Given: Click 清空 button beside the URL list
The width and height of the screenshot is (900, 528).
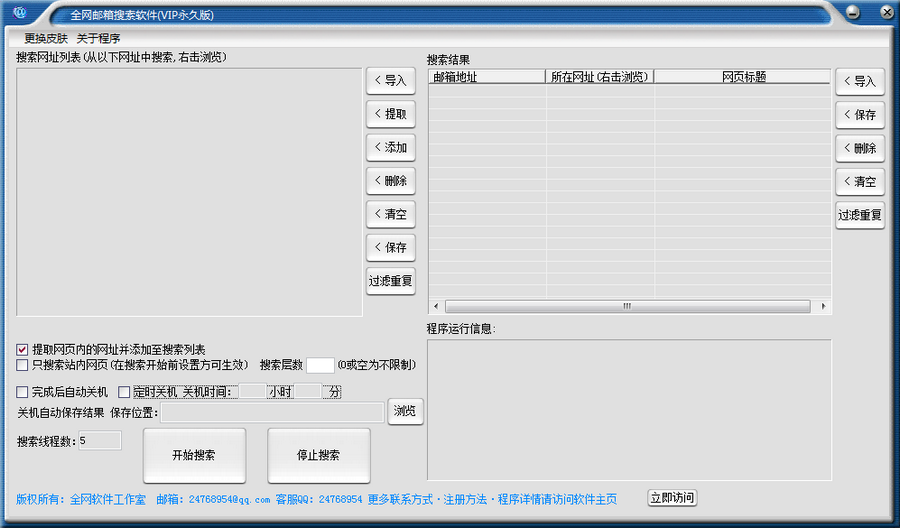Looking at the screenshot, I should coord(391,214).
